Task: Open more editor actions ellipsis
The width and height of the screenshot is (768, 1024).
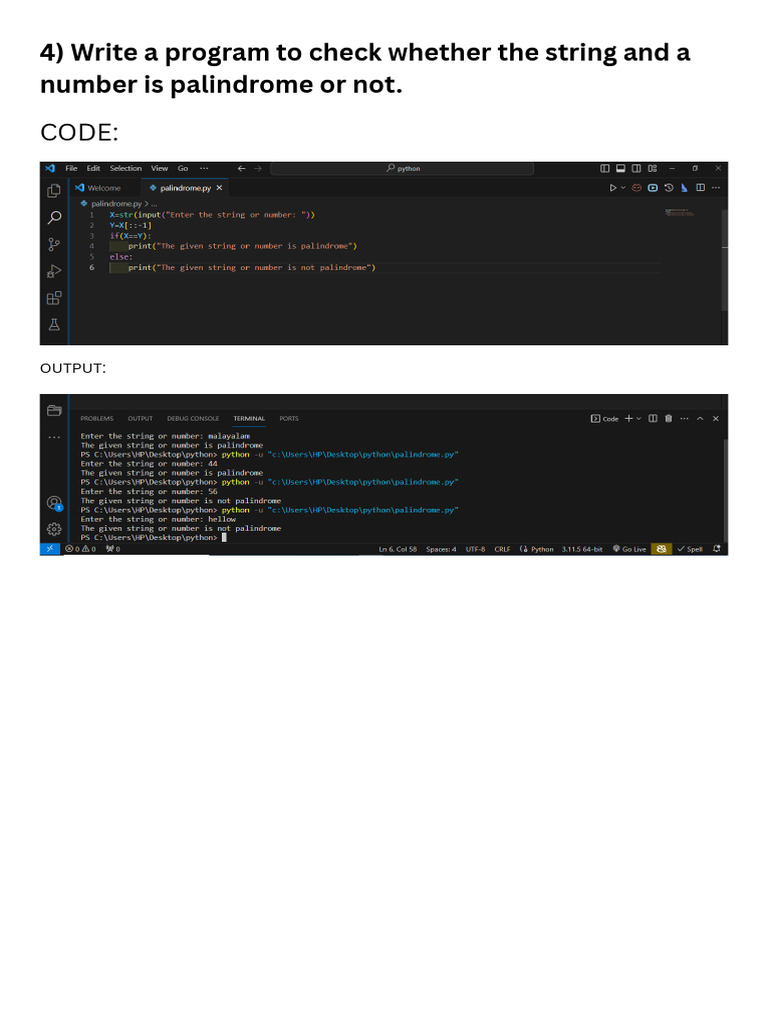Action: point(716,188)
